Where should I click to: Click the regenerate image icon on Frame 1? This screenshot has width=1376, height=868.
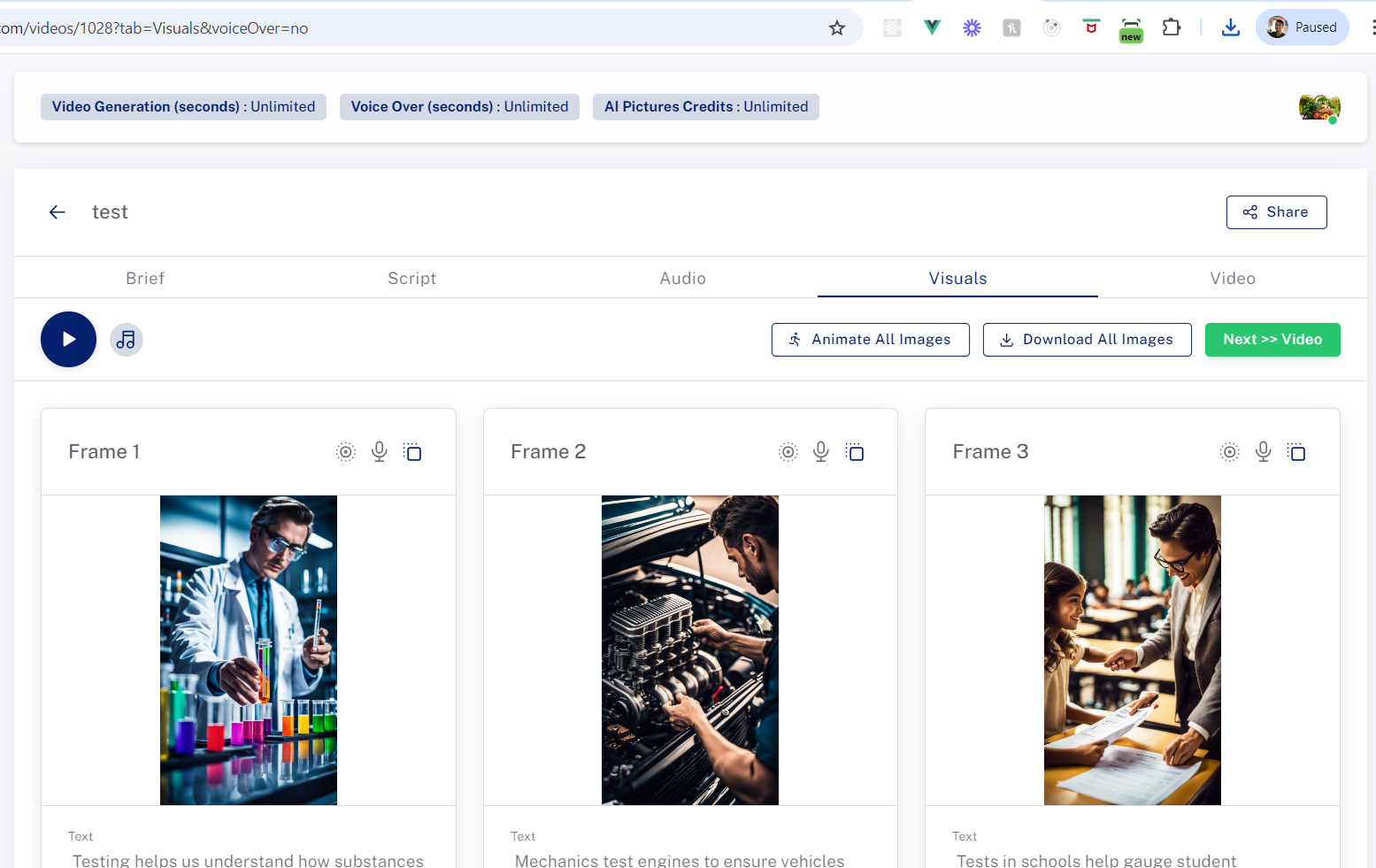(345, 451)
